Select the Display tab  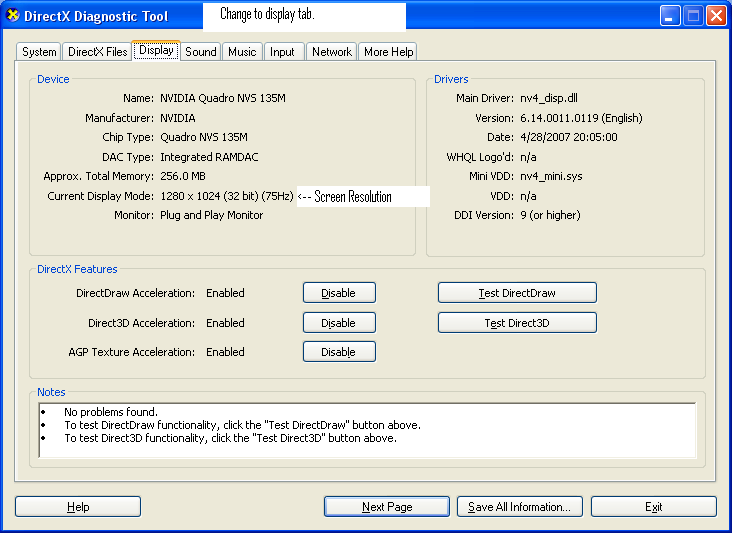[156, 50]
